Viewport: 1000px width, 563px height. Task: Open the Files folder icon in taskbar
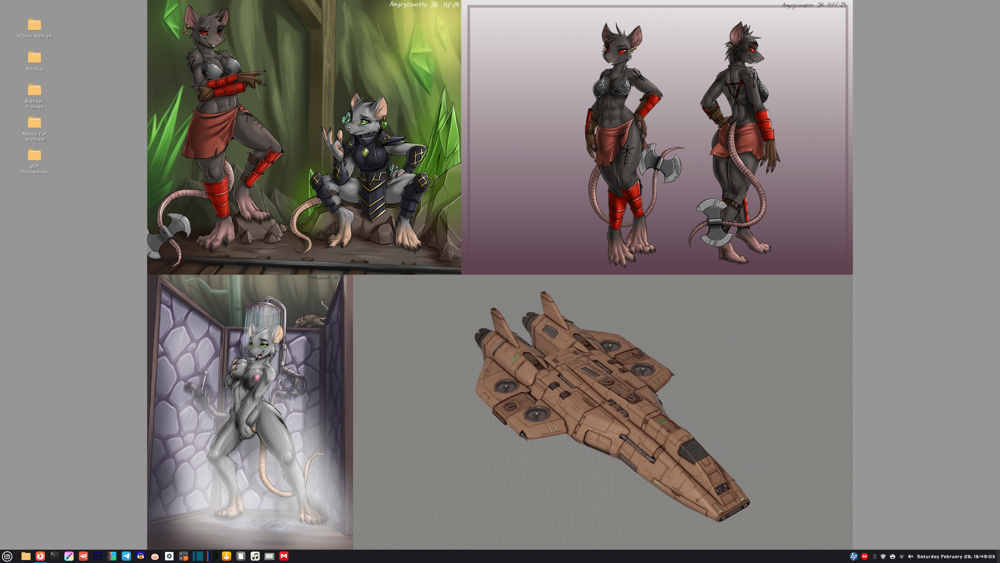[x=26, y=557]
